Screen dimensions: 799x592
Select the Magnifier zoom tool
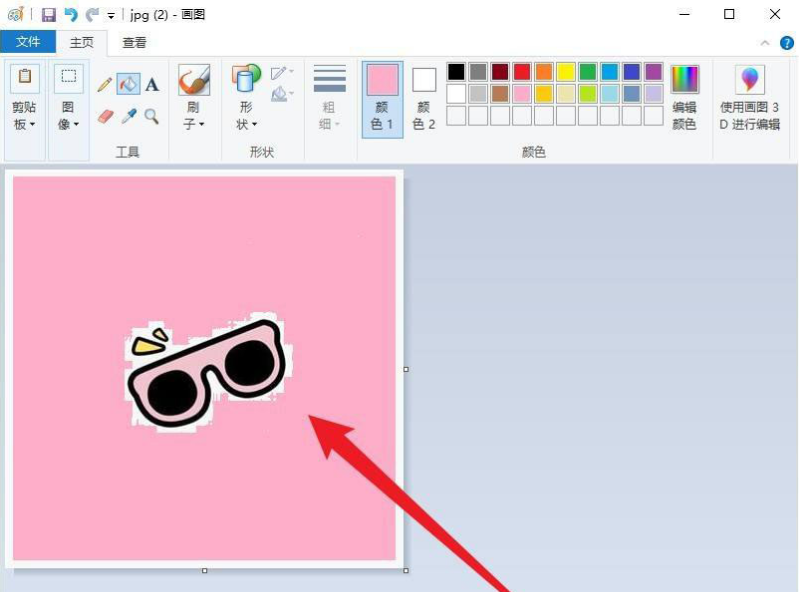tap(152, 117)
